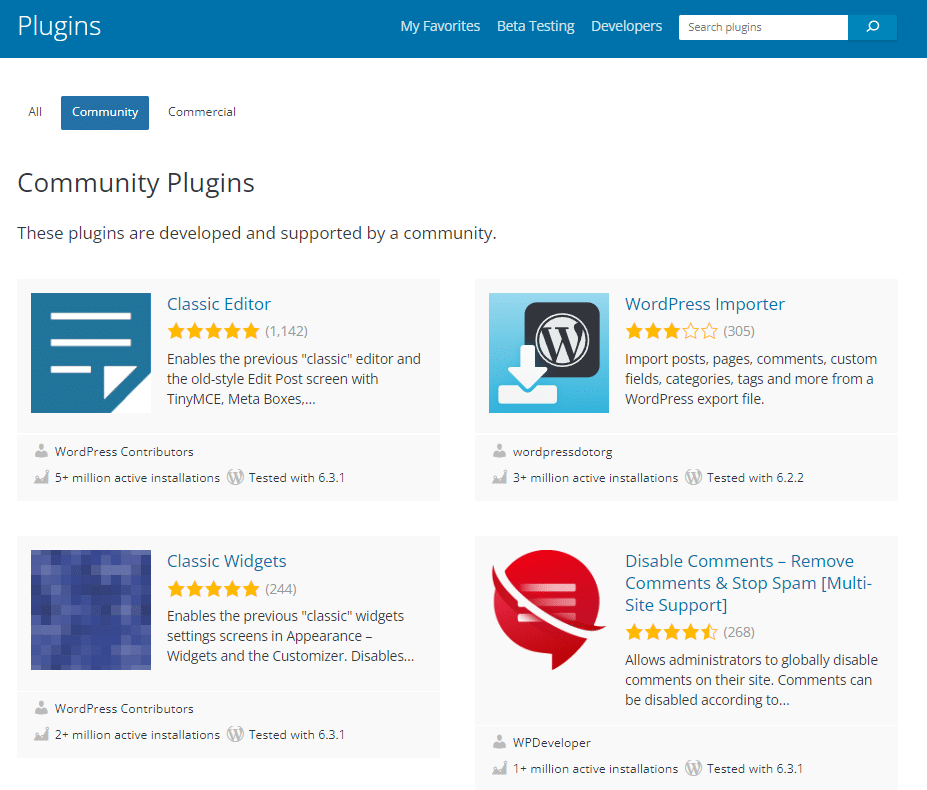The height and width of the screenshot is (790, 927).
Task: Click the 3+ million active installations text
Action: coord(595,478)
